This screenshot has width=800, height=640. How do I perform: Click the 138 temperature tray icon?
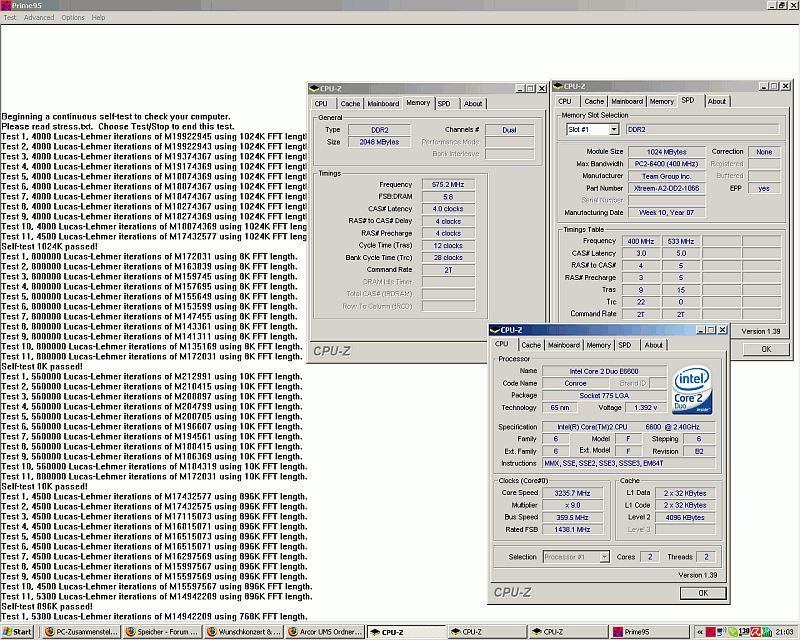743,632
